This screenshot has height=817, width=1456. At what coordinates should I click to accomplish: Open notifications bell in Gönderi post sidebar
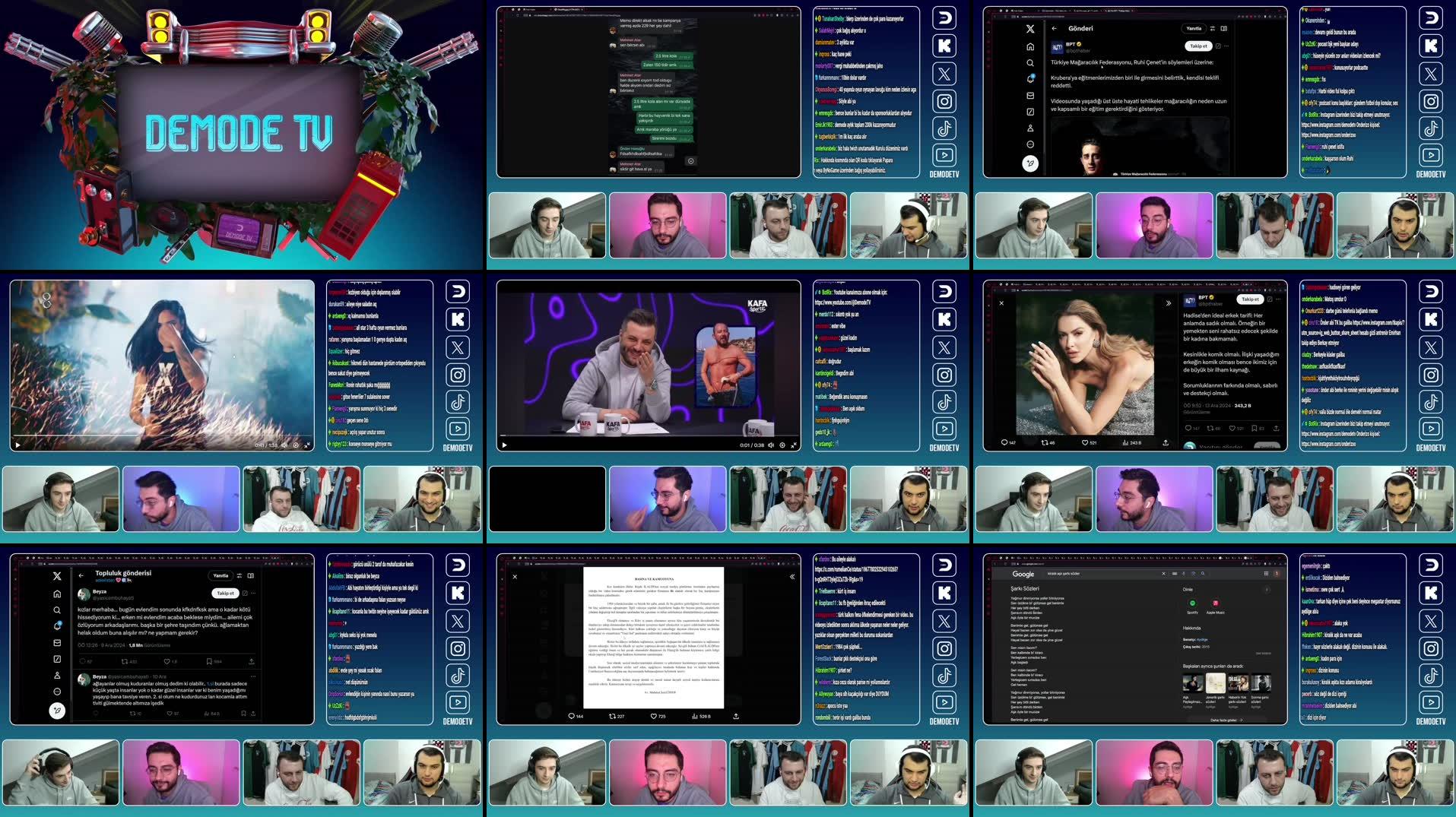click(1030, 79)
